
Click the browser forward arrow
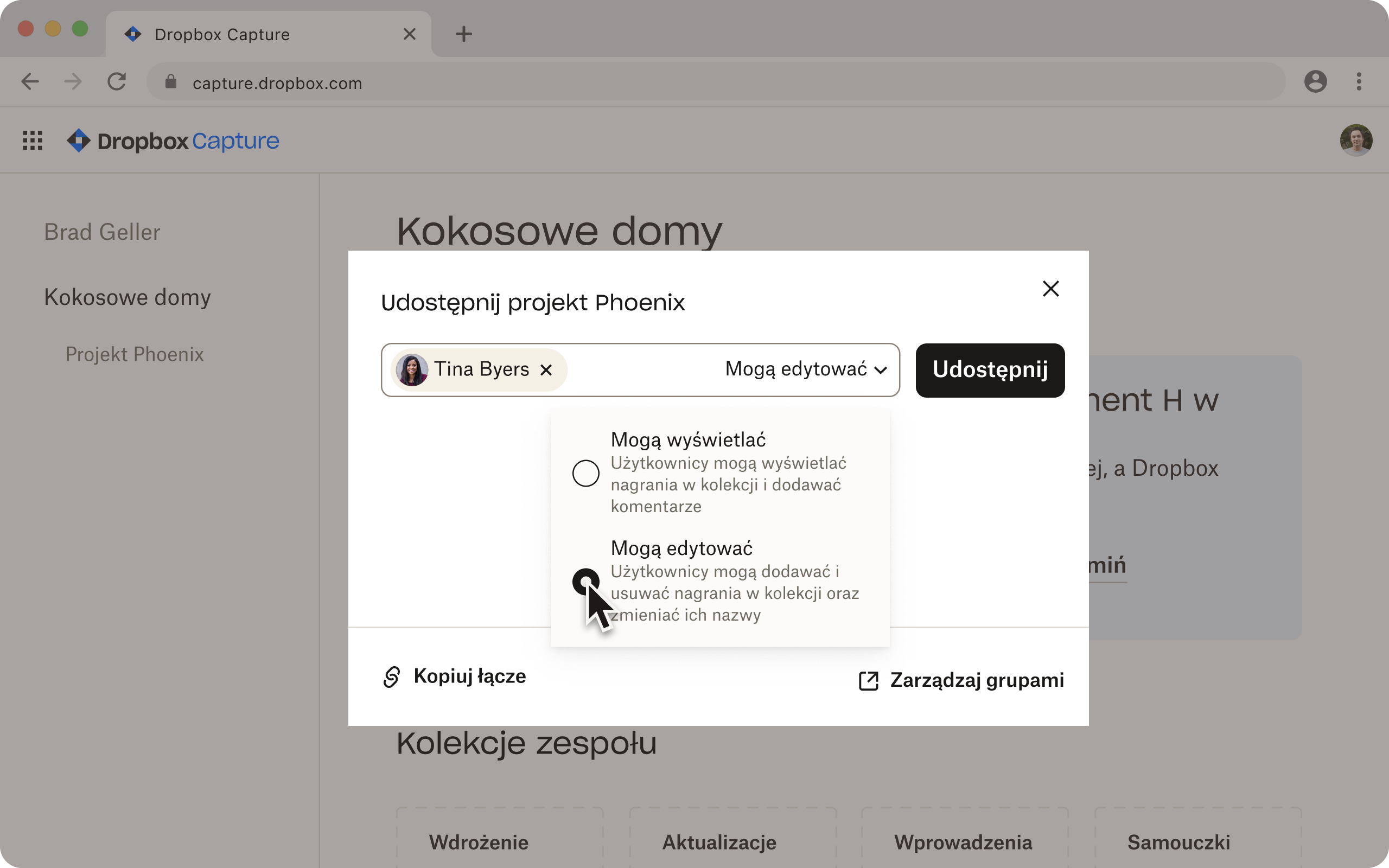click(73, 82)
